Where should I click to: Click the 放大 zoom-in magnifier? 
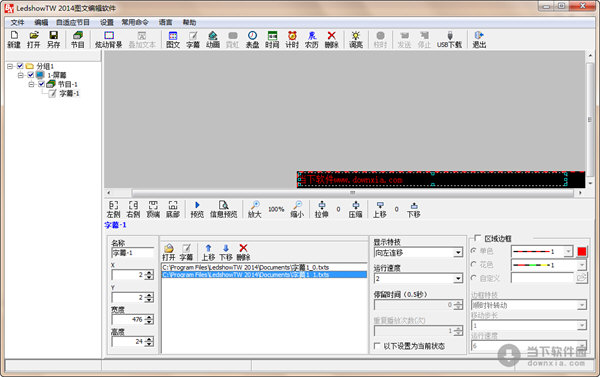[254, 209]
